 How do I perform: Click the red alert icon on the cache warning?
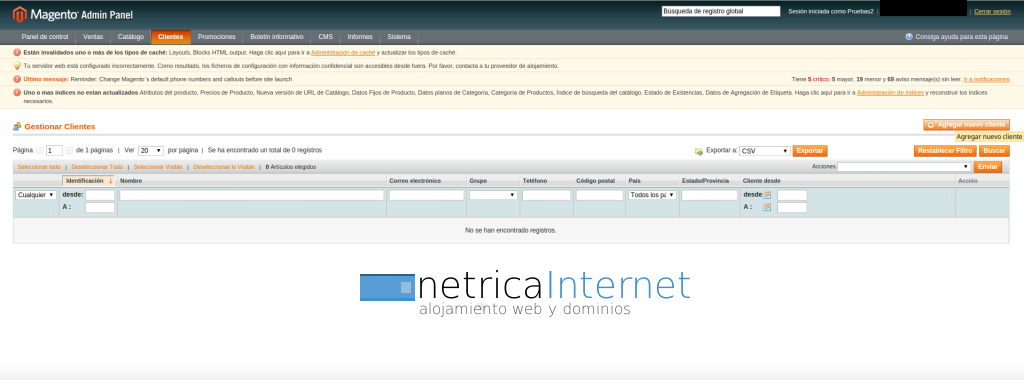click(x=17, y=52)
